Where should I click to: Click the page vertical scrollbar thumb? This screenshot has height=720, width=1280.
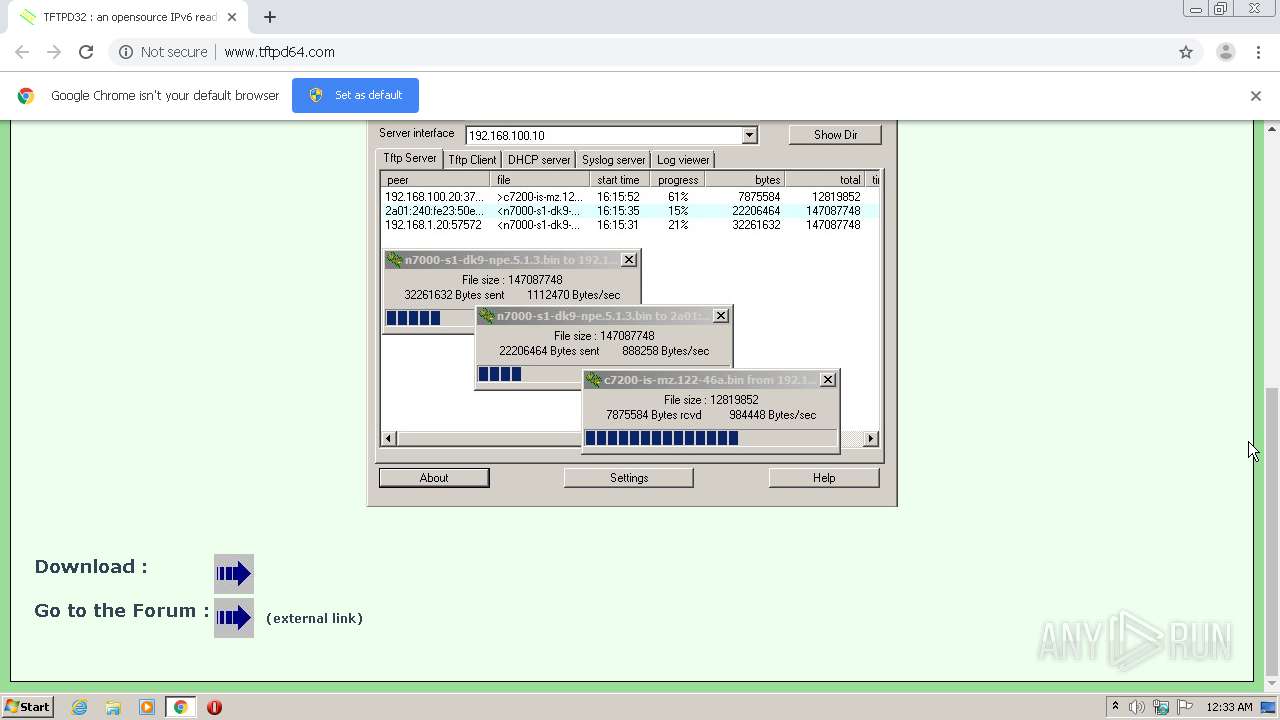[1272, 530]
